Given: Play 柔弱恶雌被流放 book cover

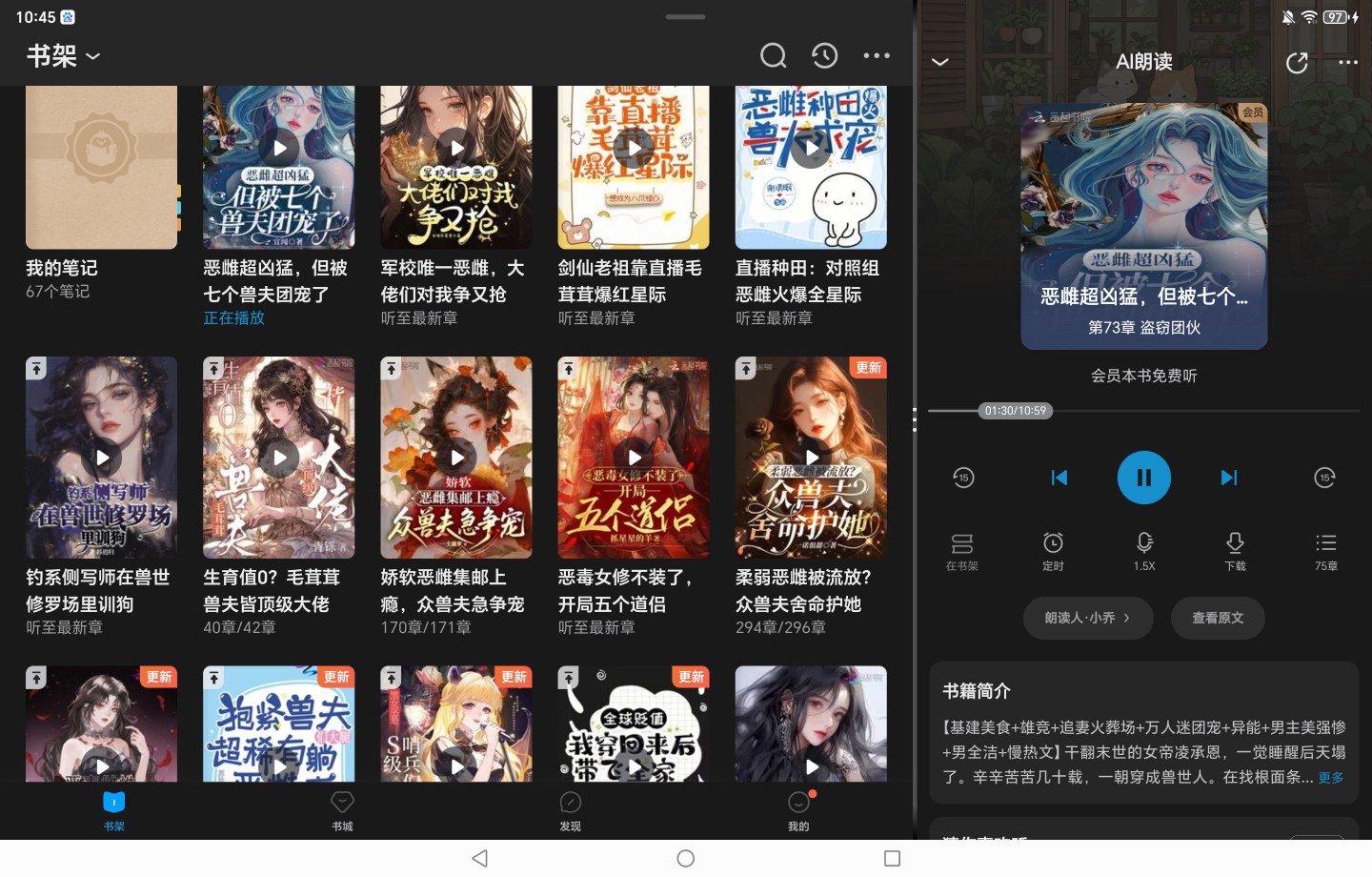Looking at the screenshot, I should click(811, 458).
